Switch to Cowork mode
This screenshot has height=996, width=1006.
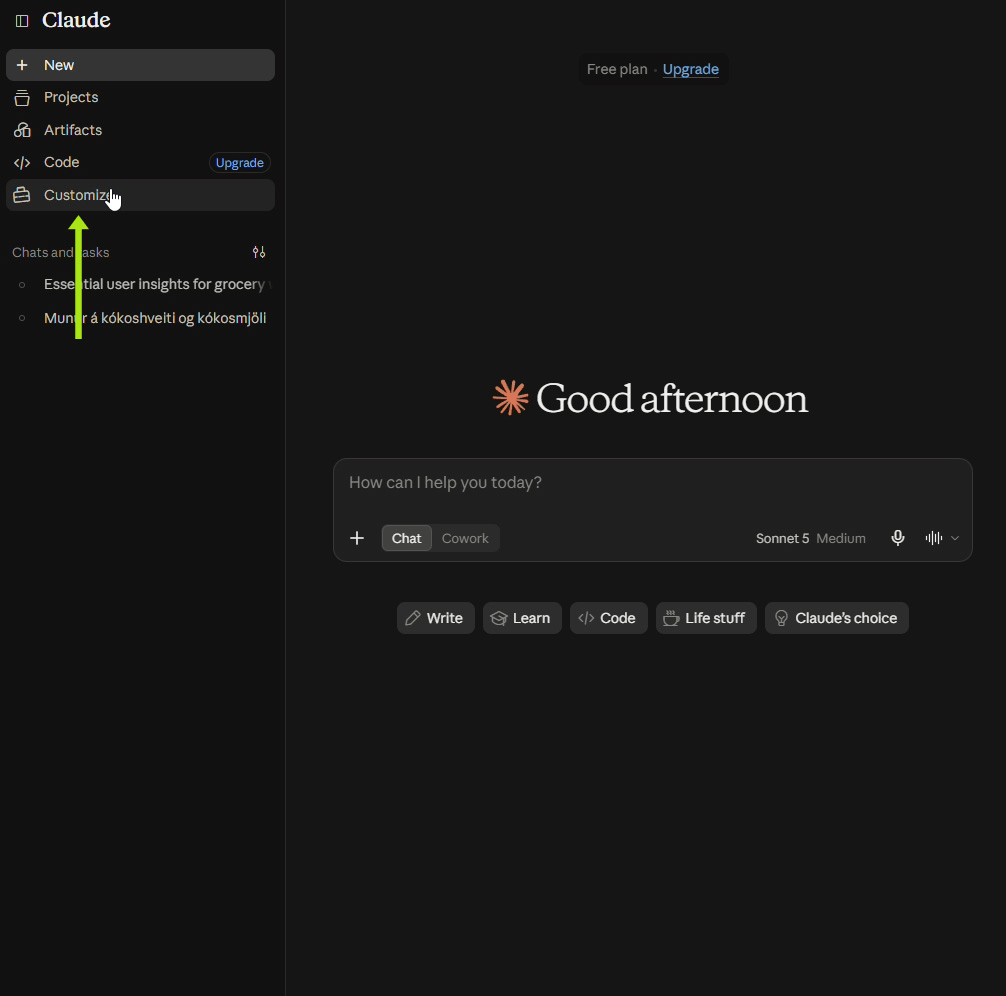point(465,538)
